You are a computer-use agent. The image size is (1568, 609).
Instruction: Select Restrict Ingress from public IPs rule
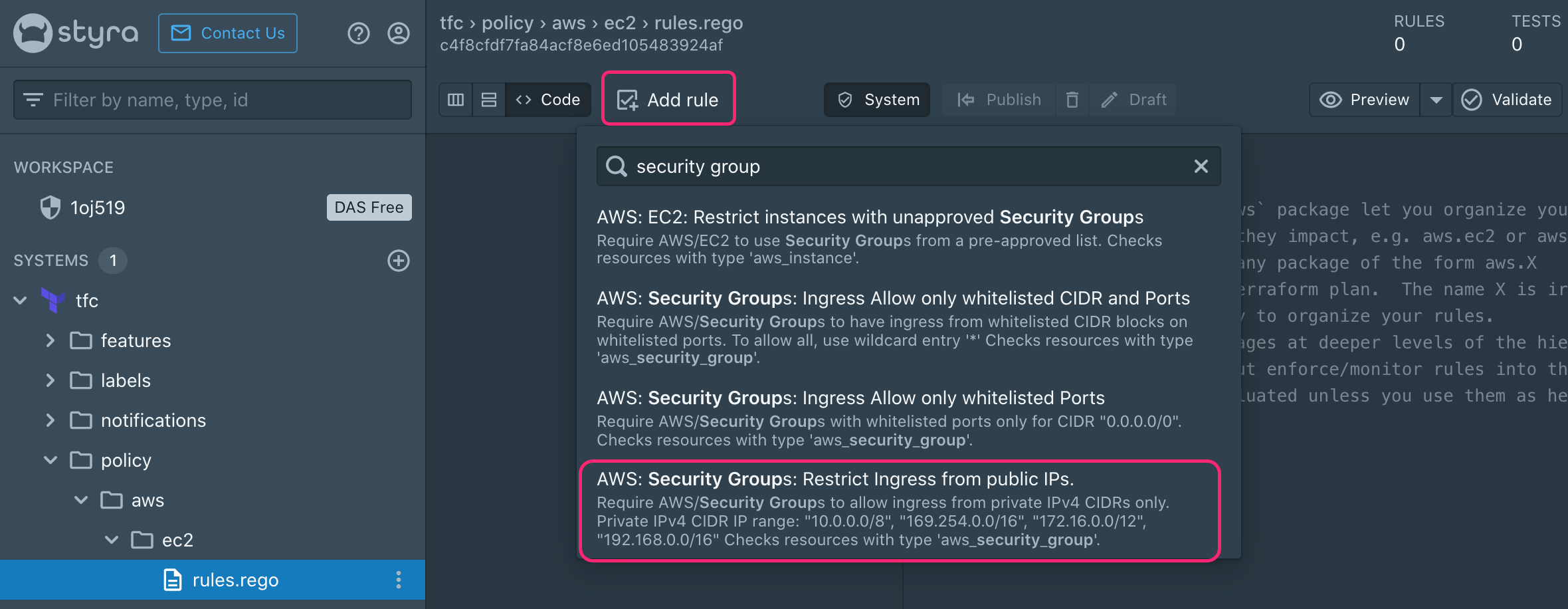click(900, 511)
